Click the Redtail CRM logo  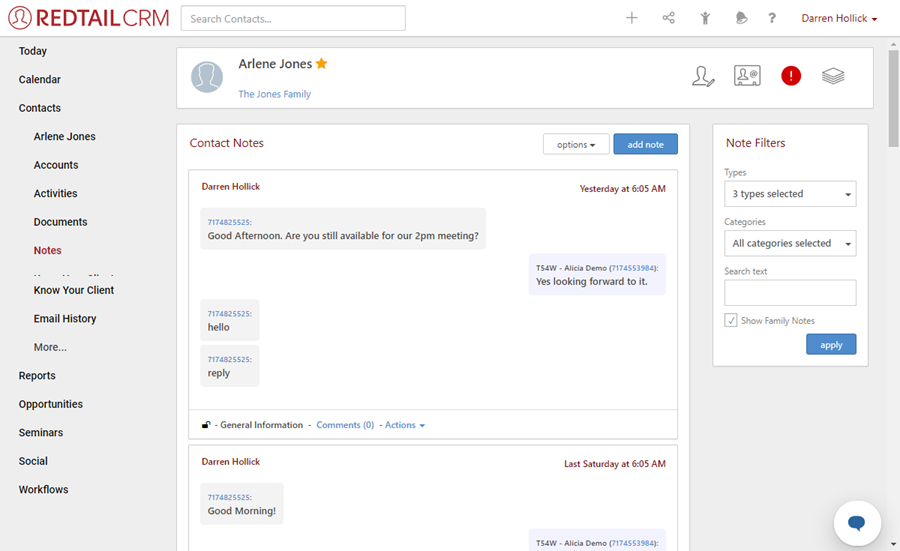(x=89, y=18)
